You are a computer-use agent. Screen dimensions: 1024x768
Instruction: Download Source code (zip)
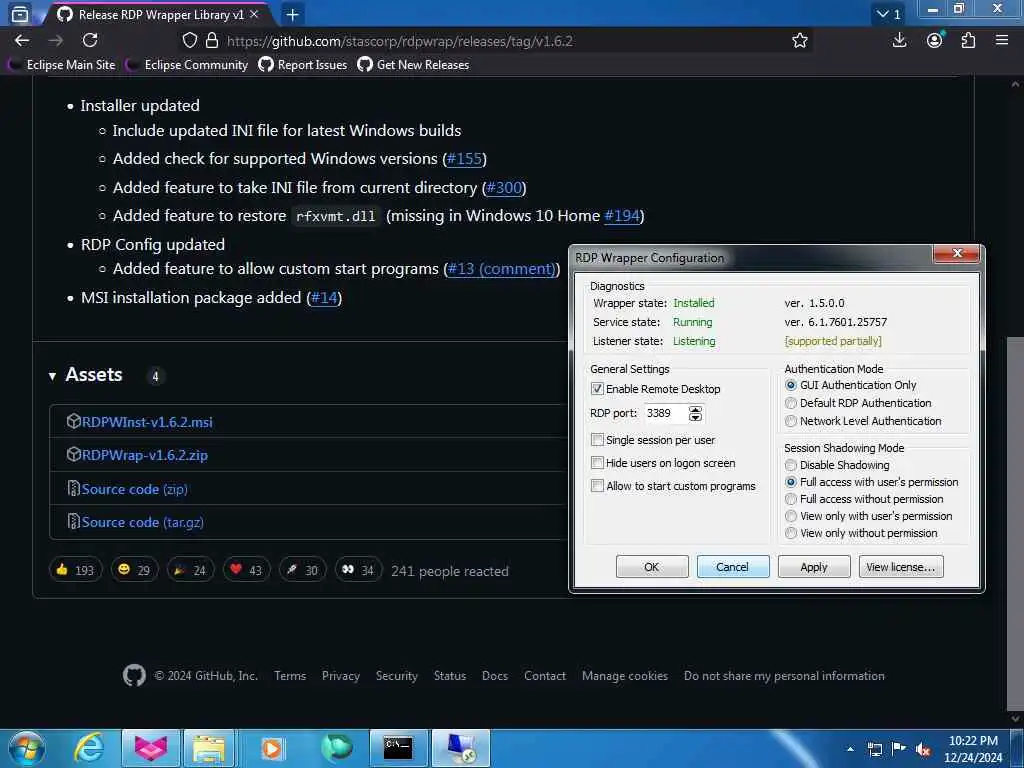pyautogui.click(x=135, y=489)
